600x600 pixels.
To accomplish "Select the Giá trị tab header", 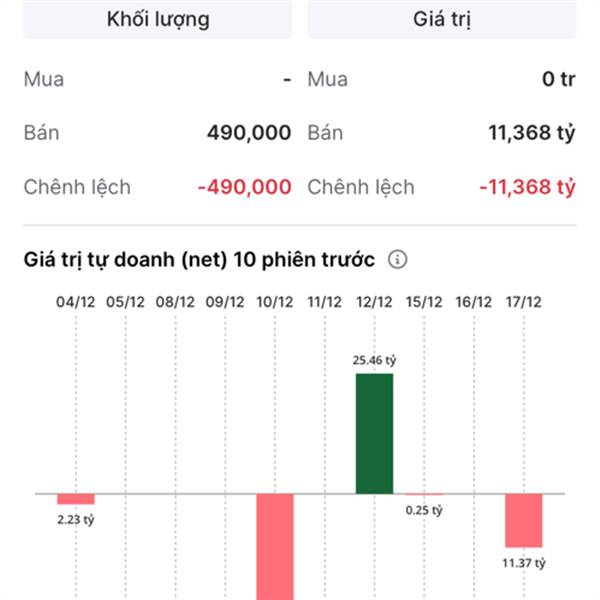I will point(441,17).
